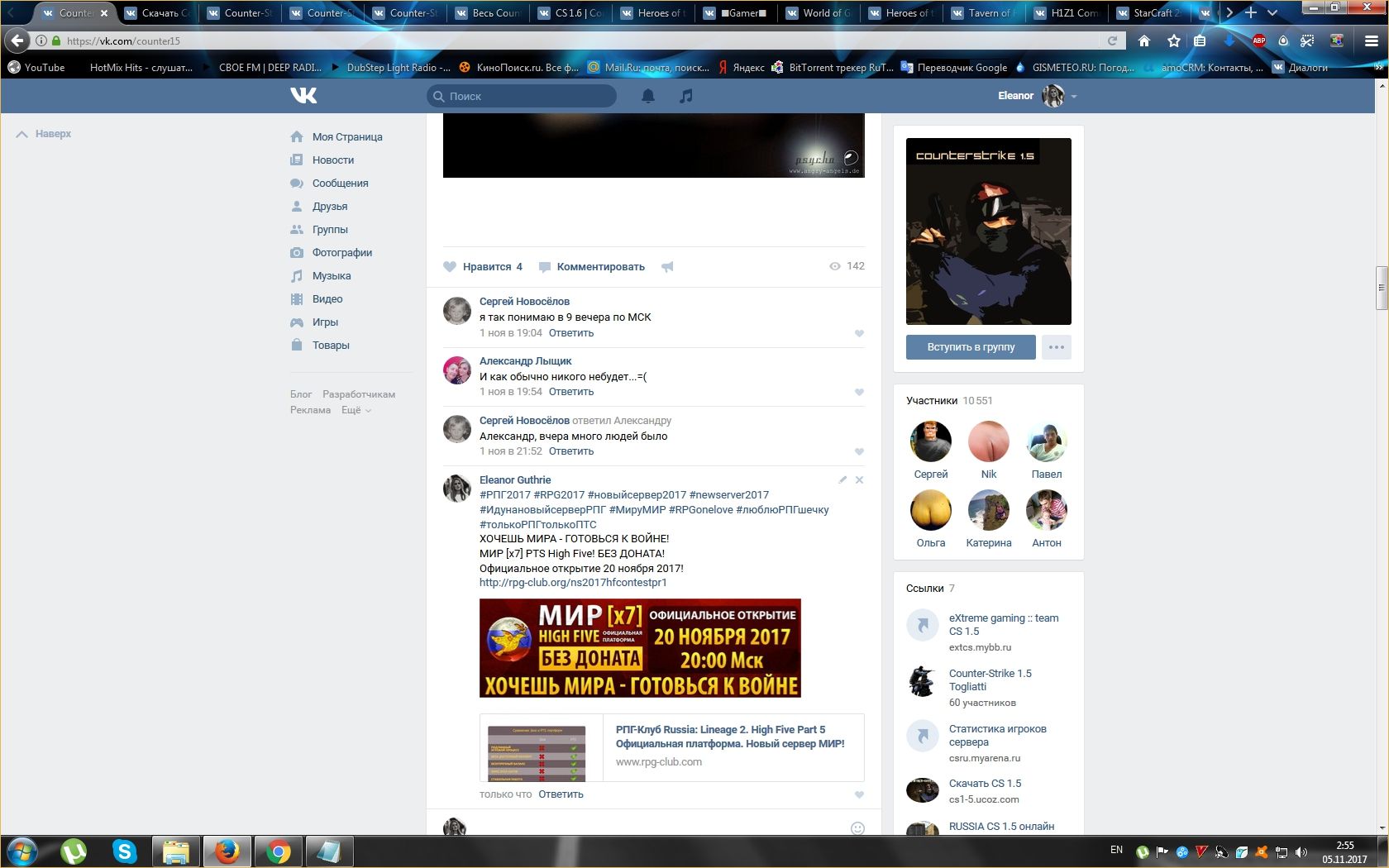The width and height of the screenshot is (1389, 868).
Task: Open the rpg-club.org contest link
Action: tap(573, 583)
